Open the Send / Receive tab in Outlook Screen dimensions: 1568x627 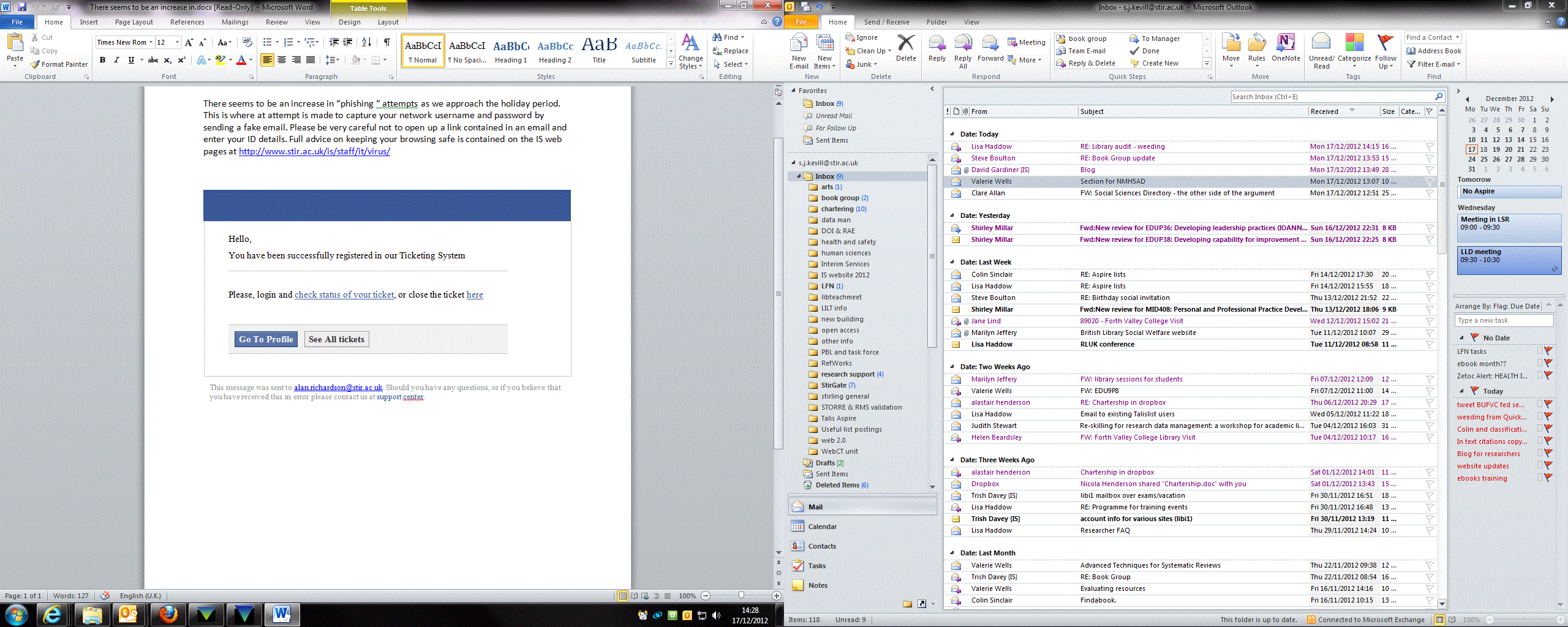click(x=887, y=22)
